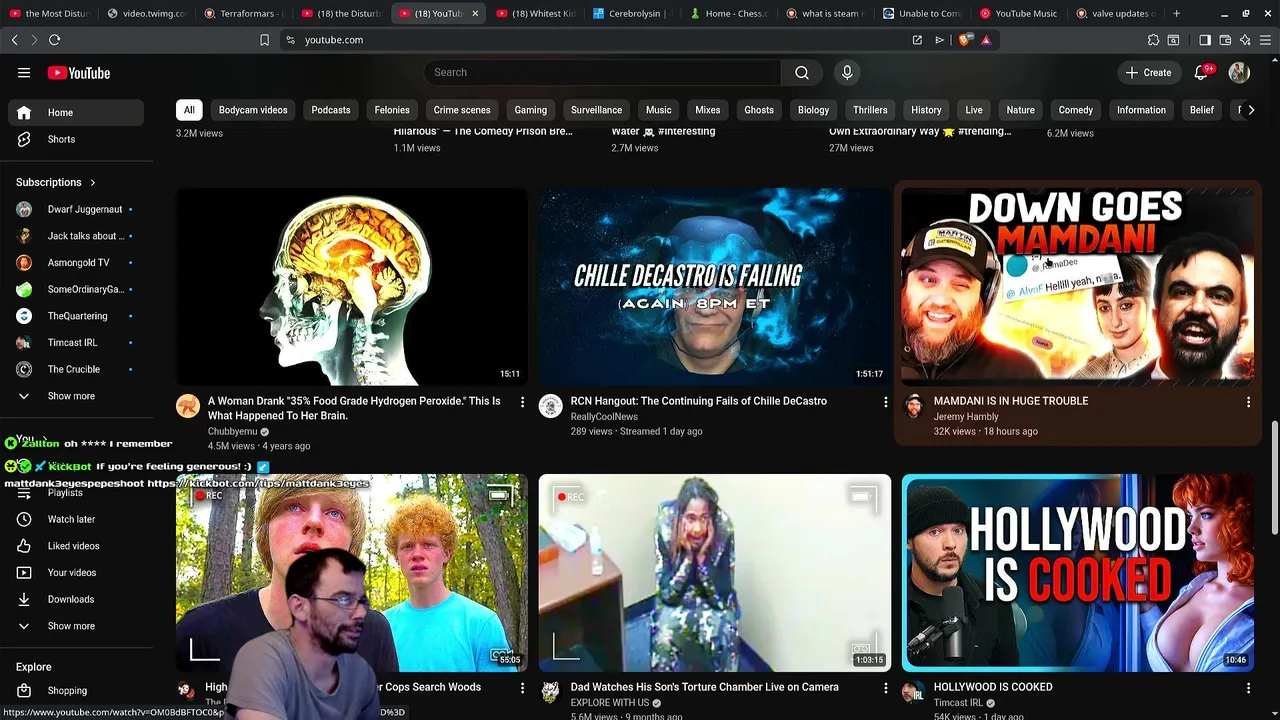Image resolution: width=1280 pixels, height=720 pixels.
Task: Open the TheQuartering subscription
Action: 78,316
